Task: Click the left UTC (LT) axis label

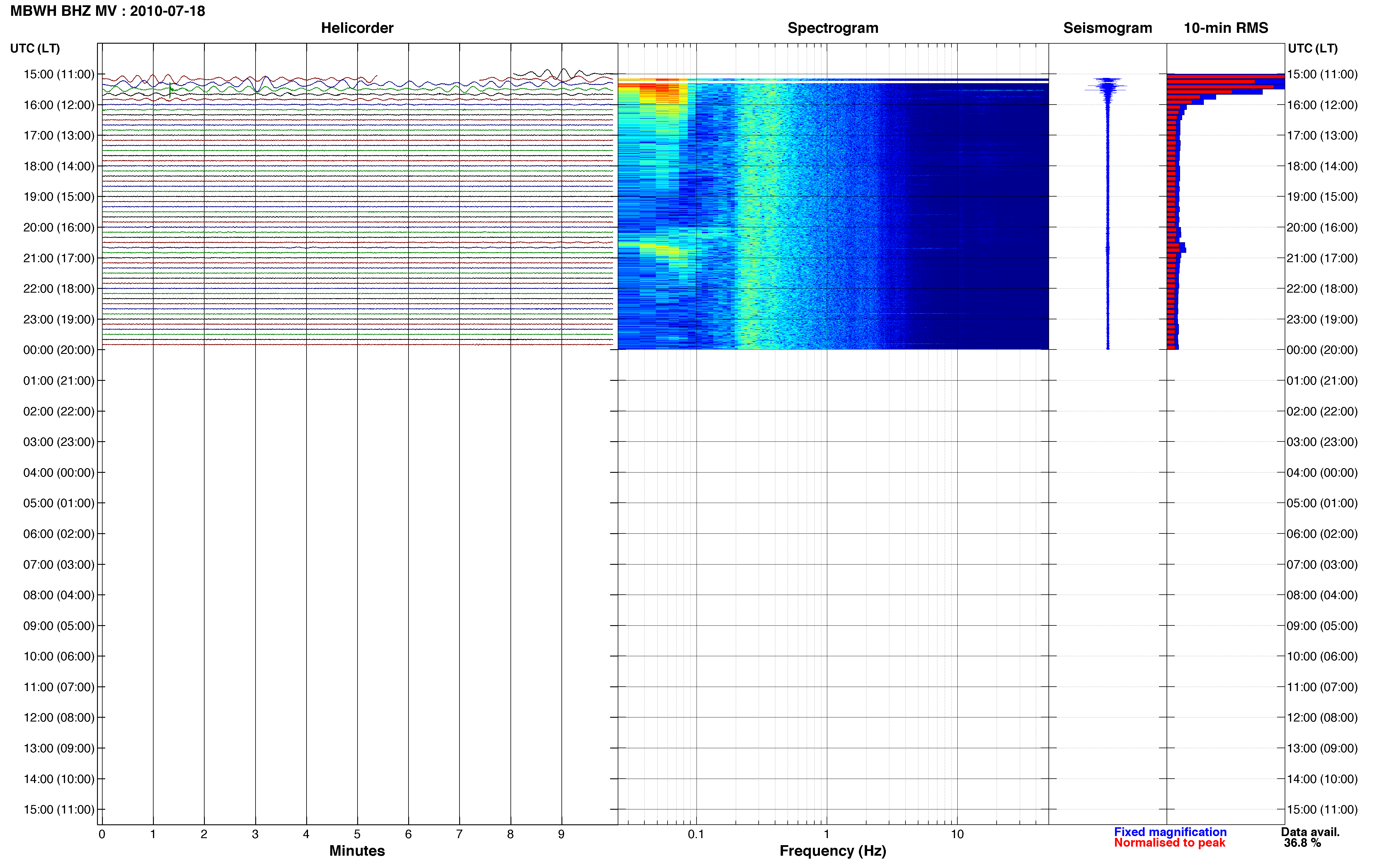Action: pyautogui.click(x=35, y=48)
